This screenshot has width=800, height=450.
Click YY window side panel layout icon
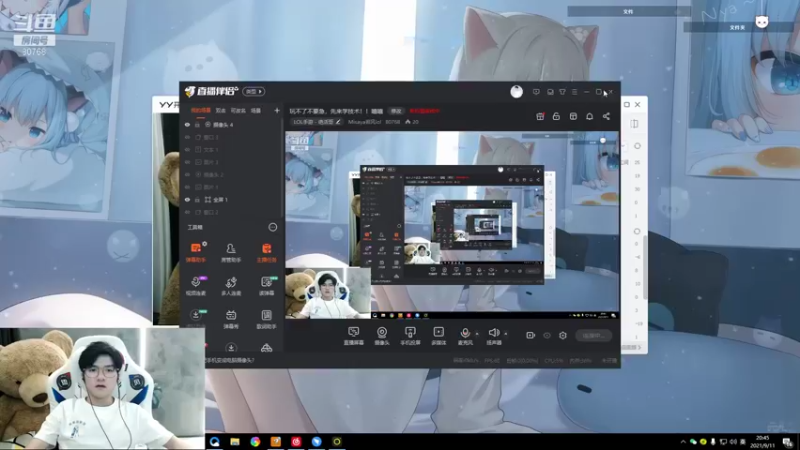pyautogui.click(x=634, y=124)
